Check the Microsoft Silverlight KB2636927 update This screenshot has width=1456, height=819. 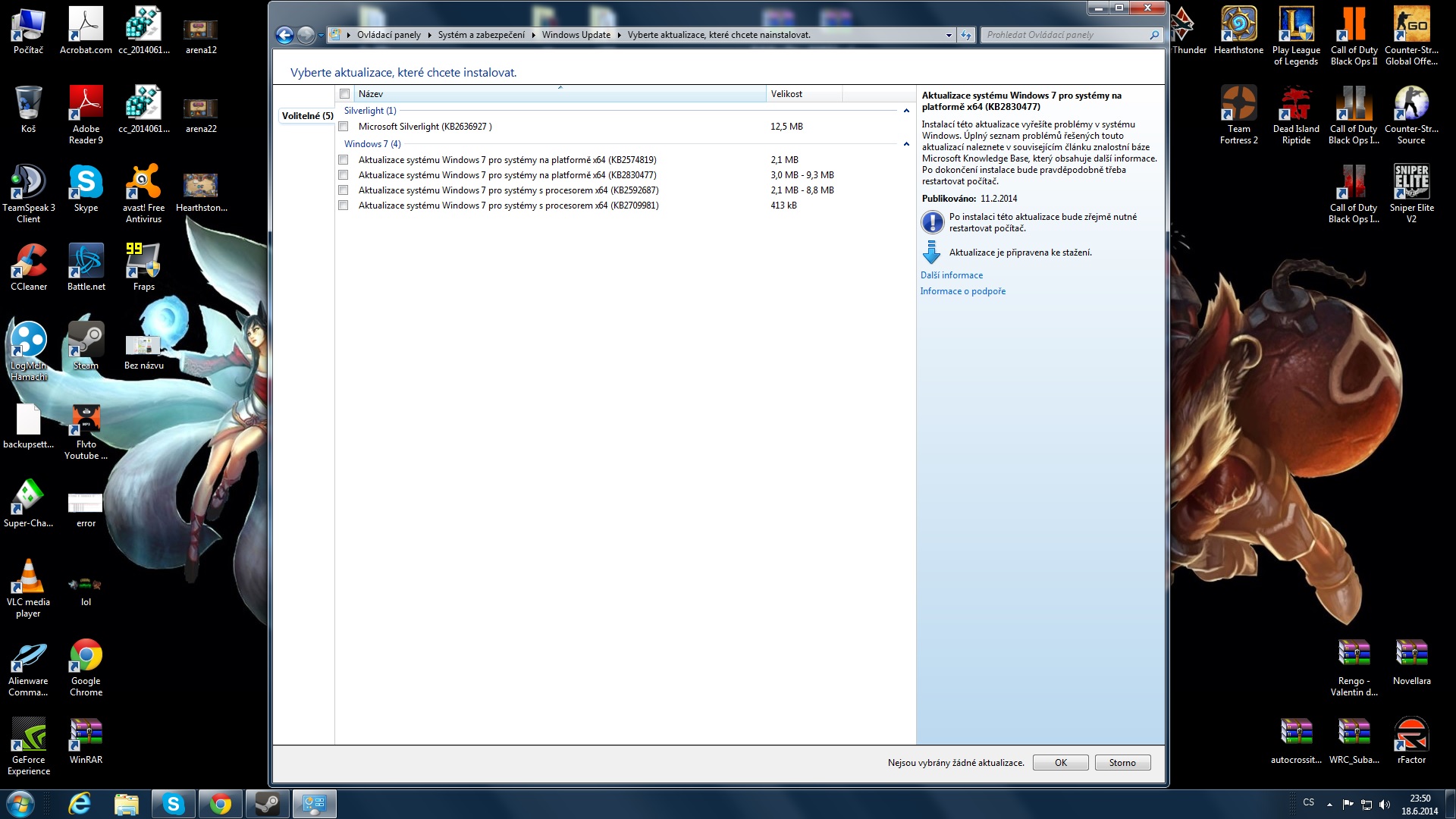(344, 127)
